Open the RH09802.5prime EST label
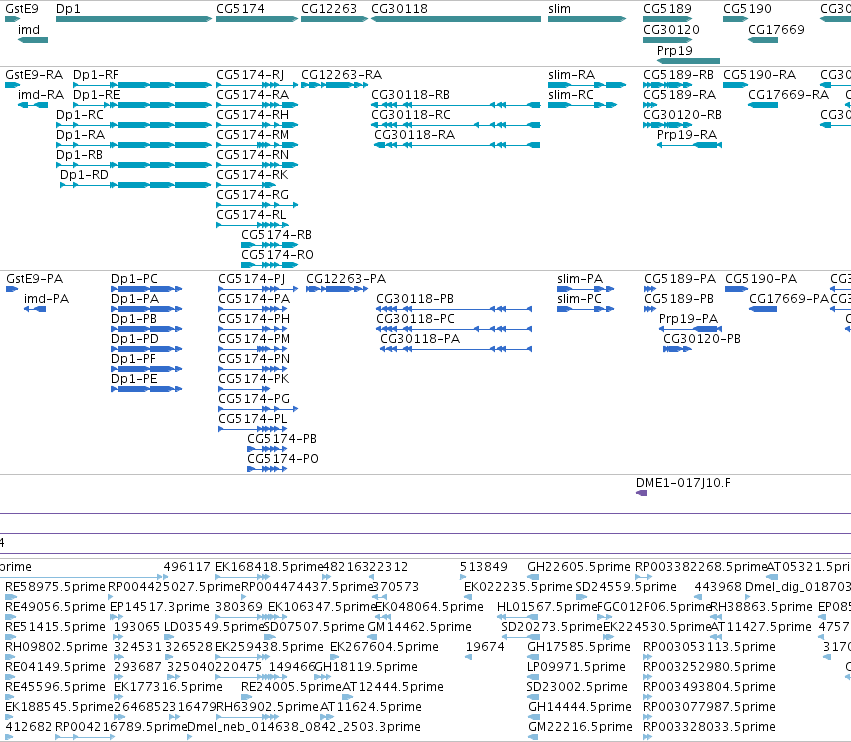The width and height of the screenshot is (851, 742). 56,646
